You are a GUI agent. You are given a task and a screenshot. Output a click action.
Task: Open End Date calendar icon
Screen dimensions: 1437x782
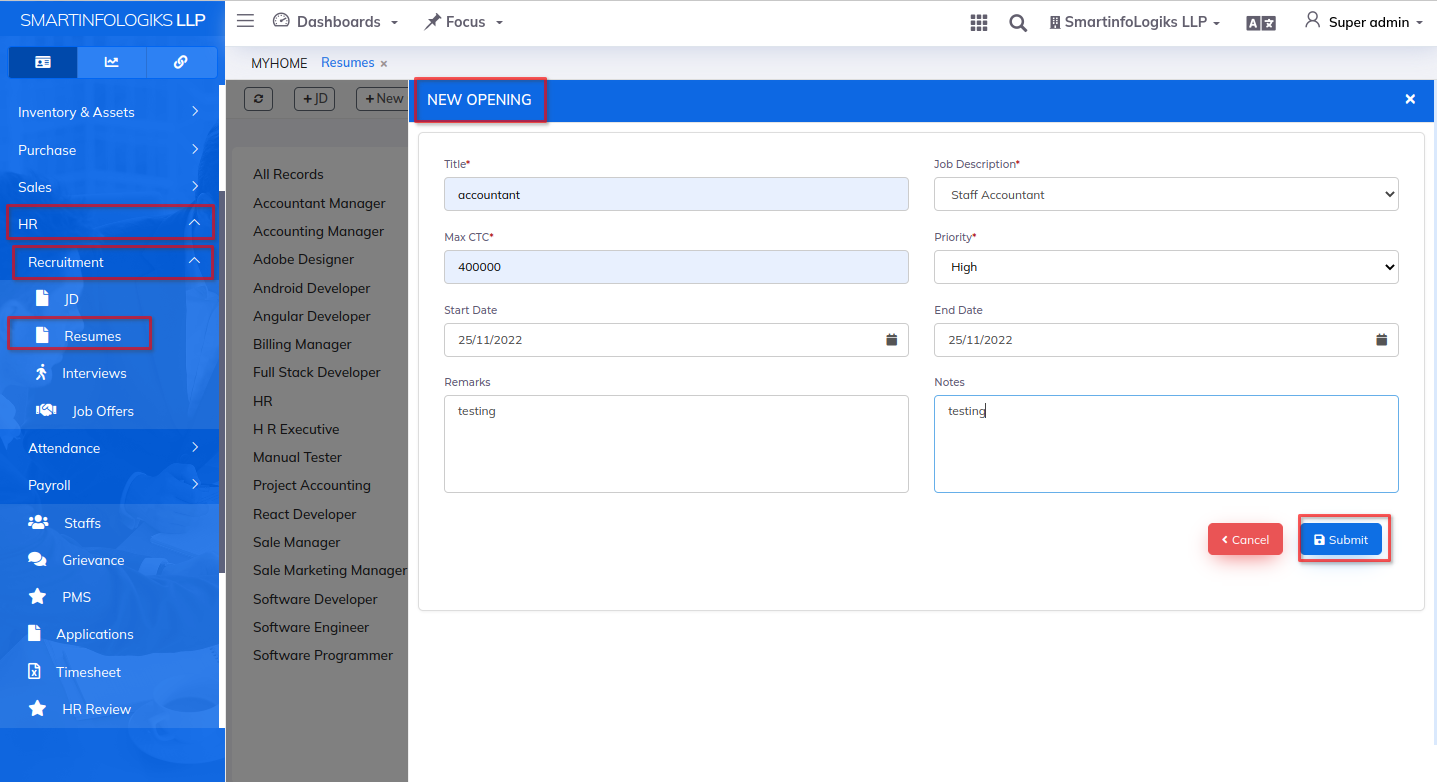tap(1382, 340)
